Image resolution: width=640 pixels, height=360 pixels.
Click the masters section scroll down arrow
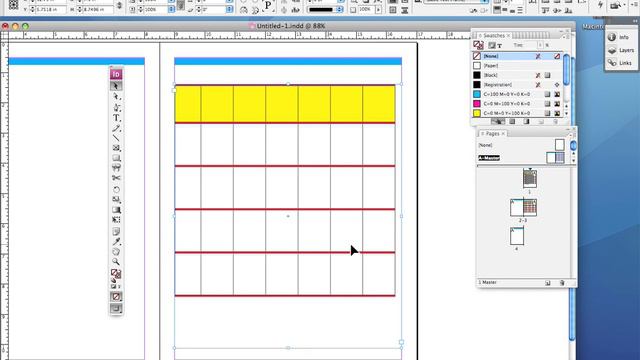[573, 160]
